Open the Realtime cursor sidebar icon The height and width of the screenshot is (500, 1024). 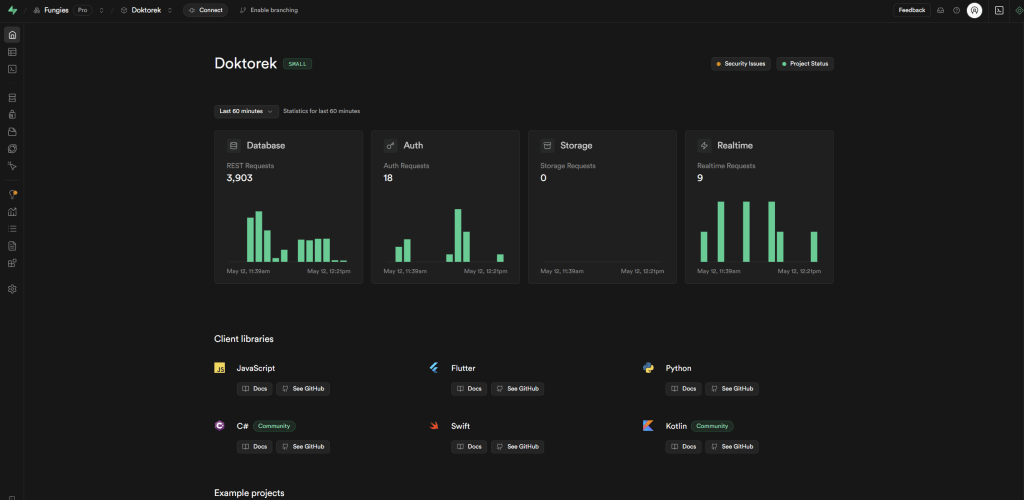[12, 166]
